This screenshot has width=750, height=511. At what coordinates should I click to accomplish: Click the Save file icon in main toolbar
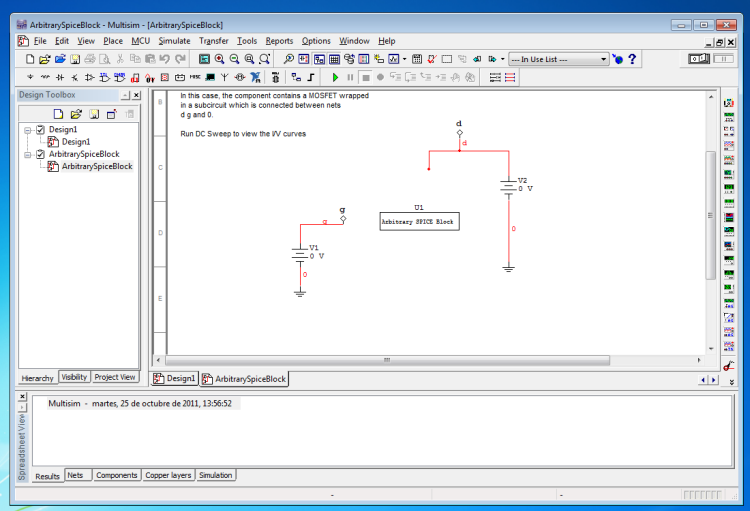pos(75,59)
